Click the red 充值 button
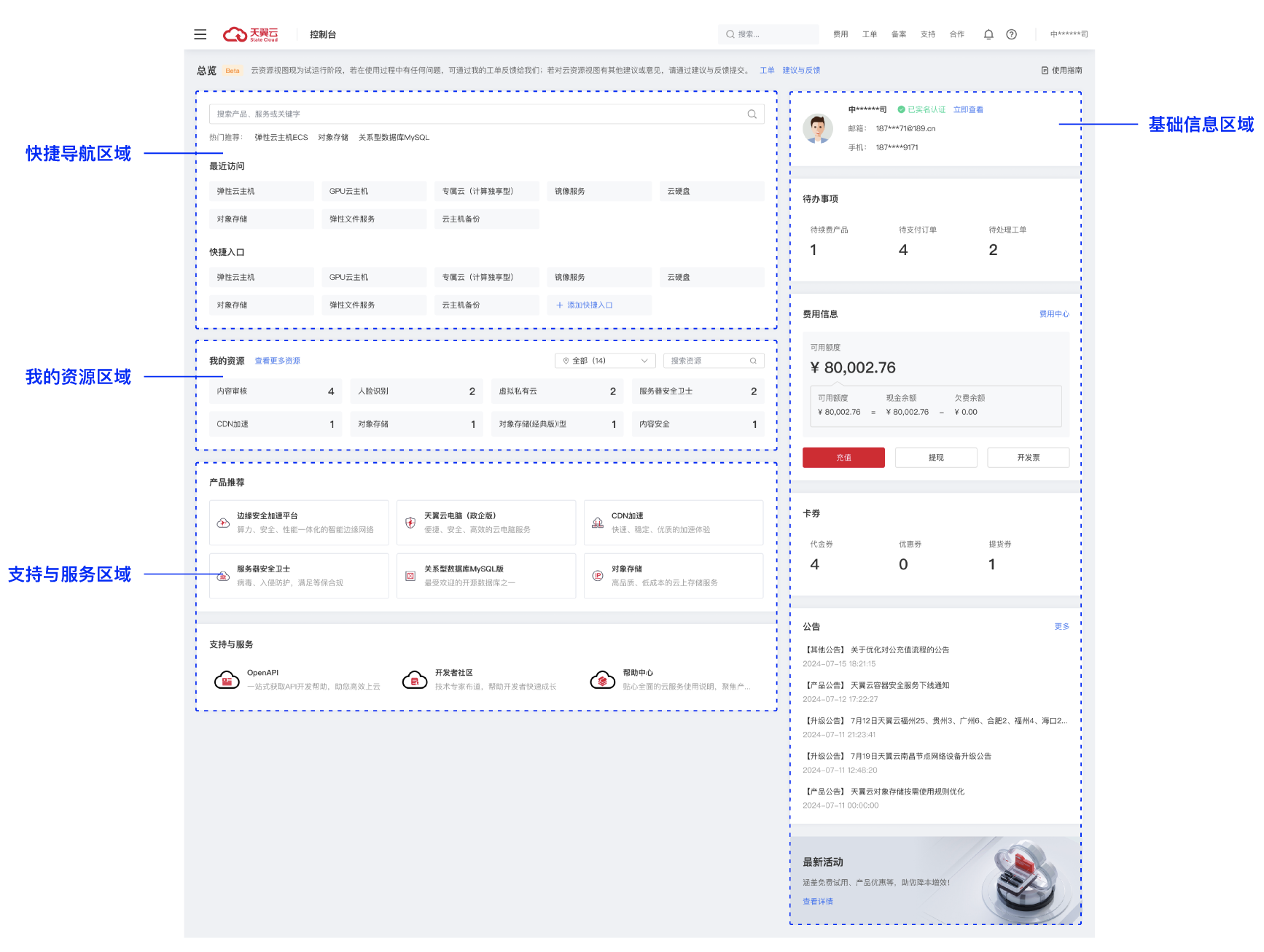 click(843, 458)
